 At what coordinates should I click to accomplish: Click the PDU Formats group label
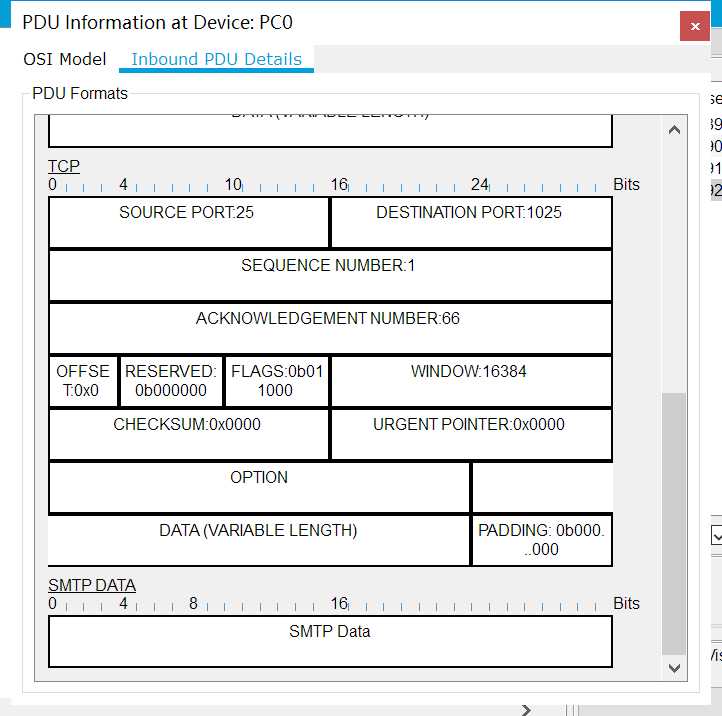point(80,93)
